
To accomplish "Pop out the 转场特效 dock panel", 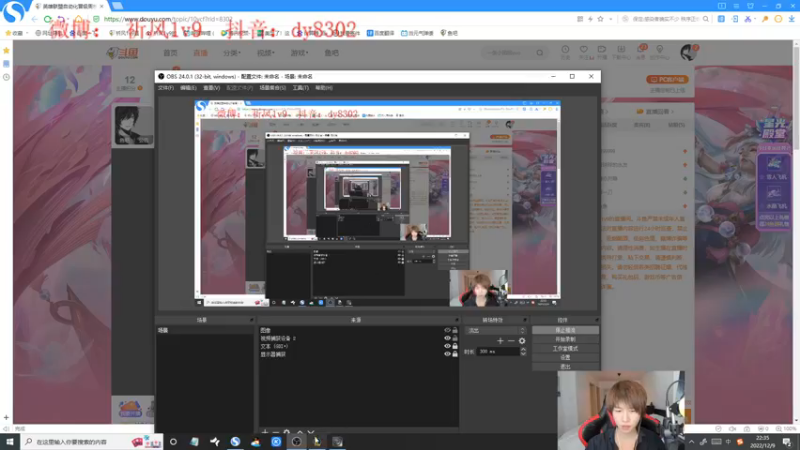I will point(524,320).
